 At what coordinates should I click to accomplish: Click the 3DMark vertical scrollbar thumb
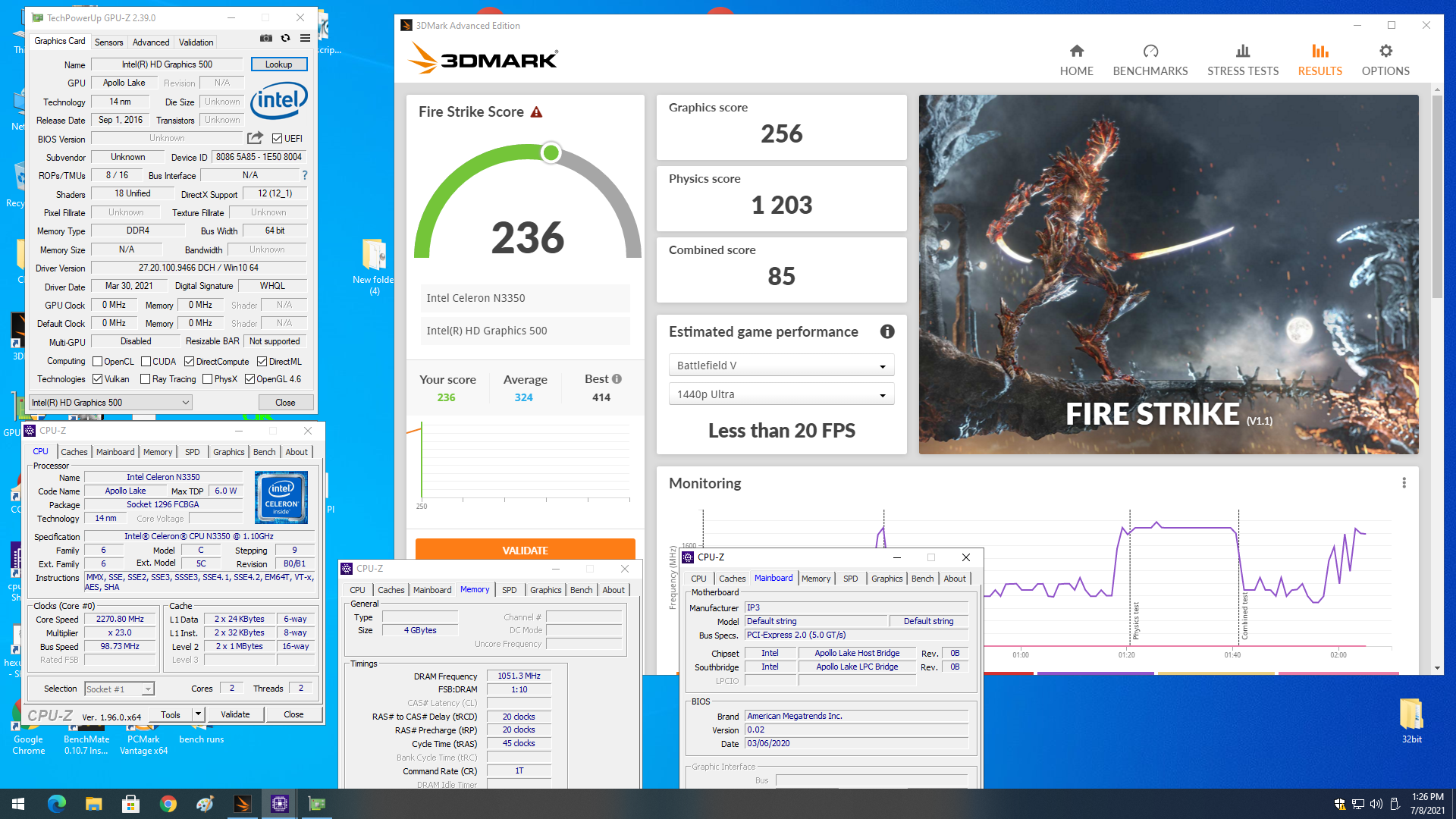pos(1437,197)
